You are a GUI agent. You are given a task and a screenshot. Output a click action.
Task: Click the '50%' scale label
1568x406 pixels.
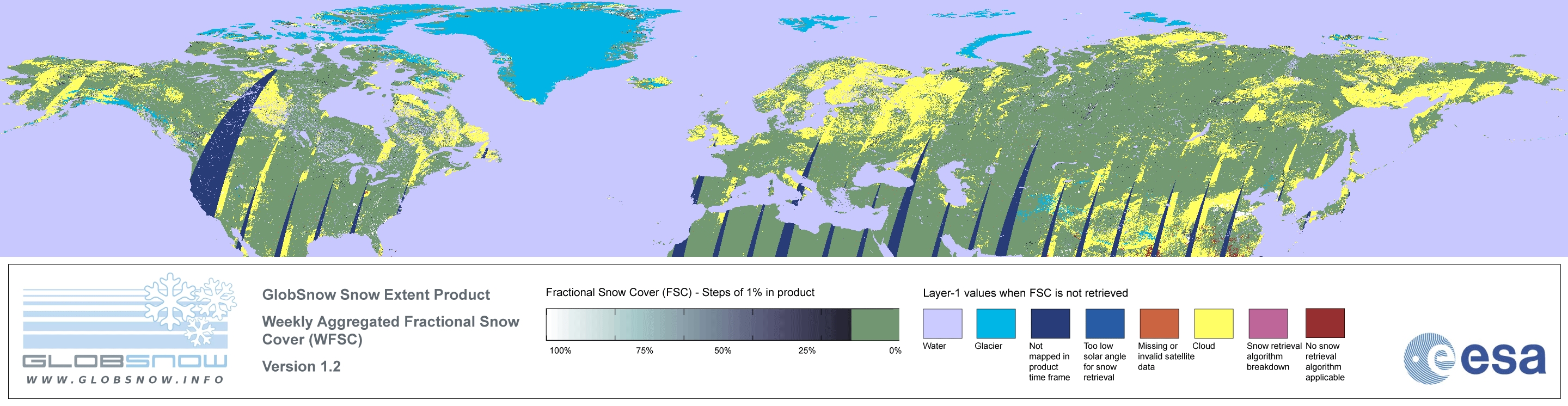[x=722, y=350]
